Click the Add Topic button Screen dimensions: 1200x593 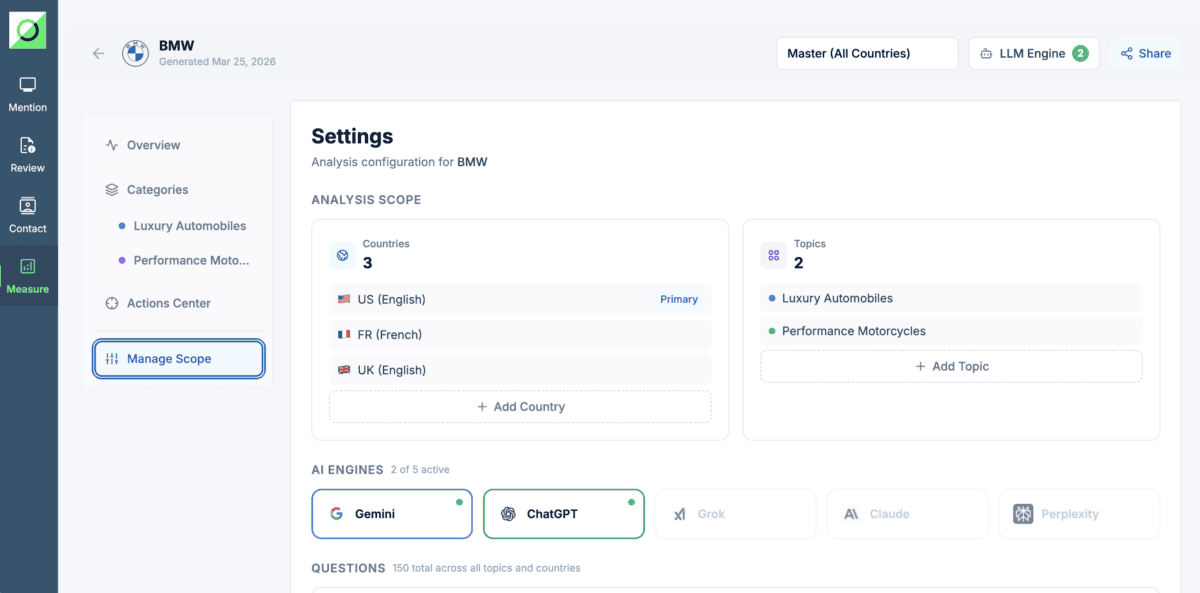pos(951,366)
